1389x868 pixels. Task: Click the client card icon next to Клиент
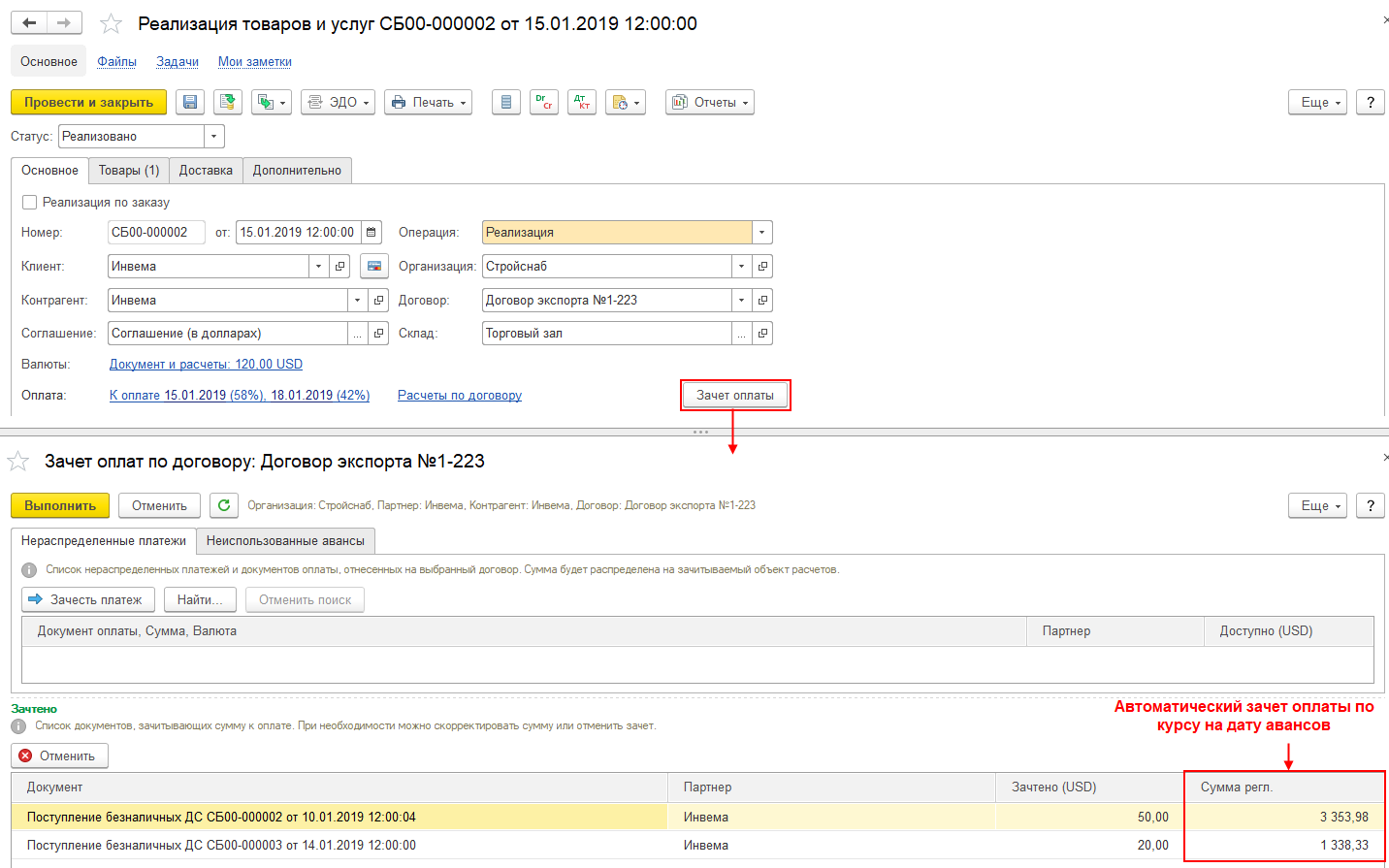coord(374,266)
